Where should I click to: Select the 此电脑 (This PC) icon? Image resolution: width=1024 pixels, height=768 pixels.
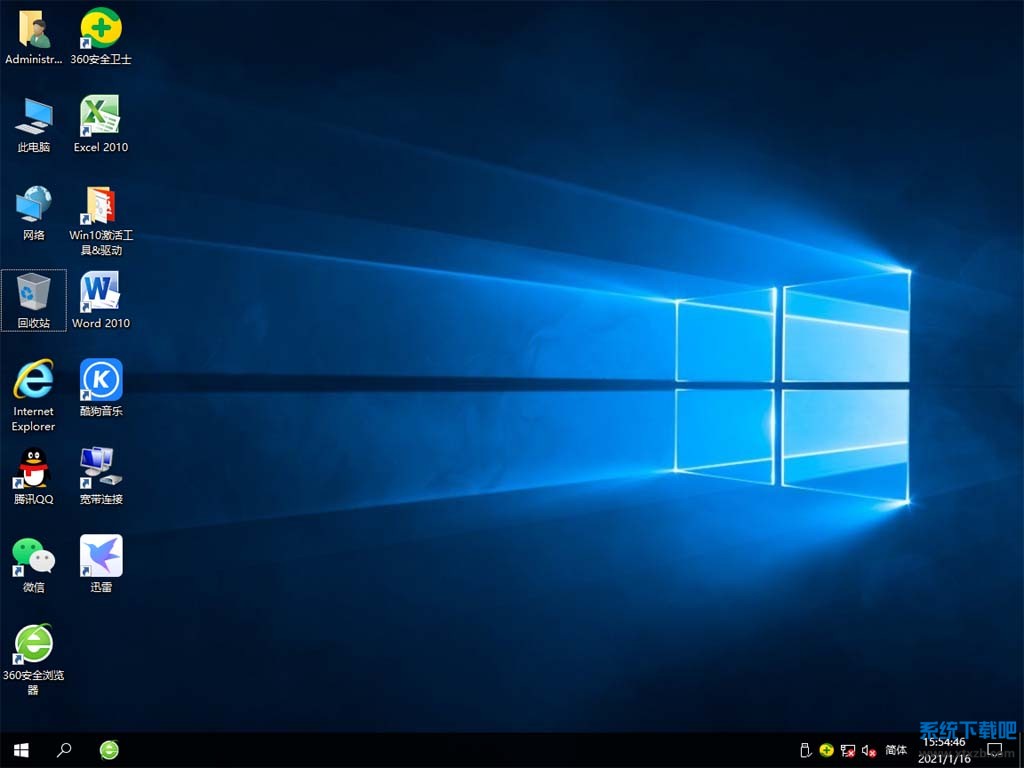coord(33,117)
